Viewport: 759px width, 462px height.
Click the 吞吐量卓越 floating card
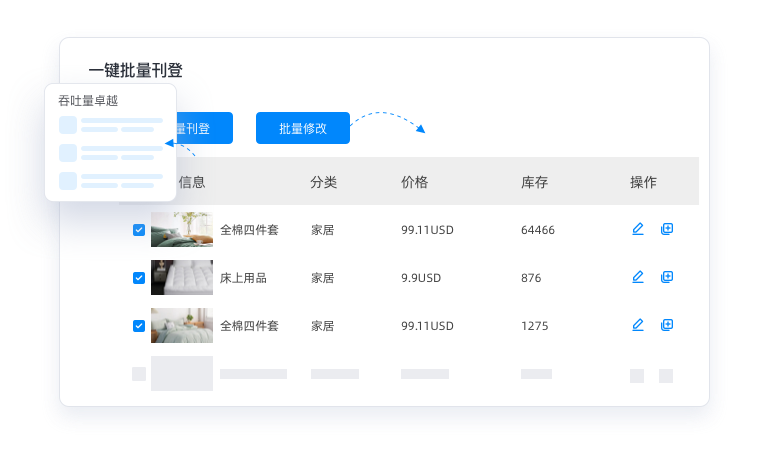tap(110, 142)
